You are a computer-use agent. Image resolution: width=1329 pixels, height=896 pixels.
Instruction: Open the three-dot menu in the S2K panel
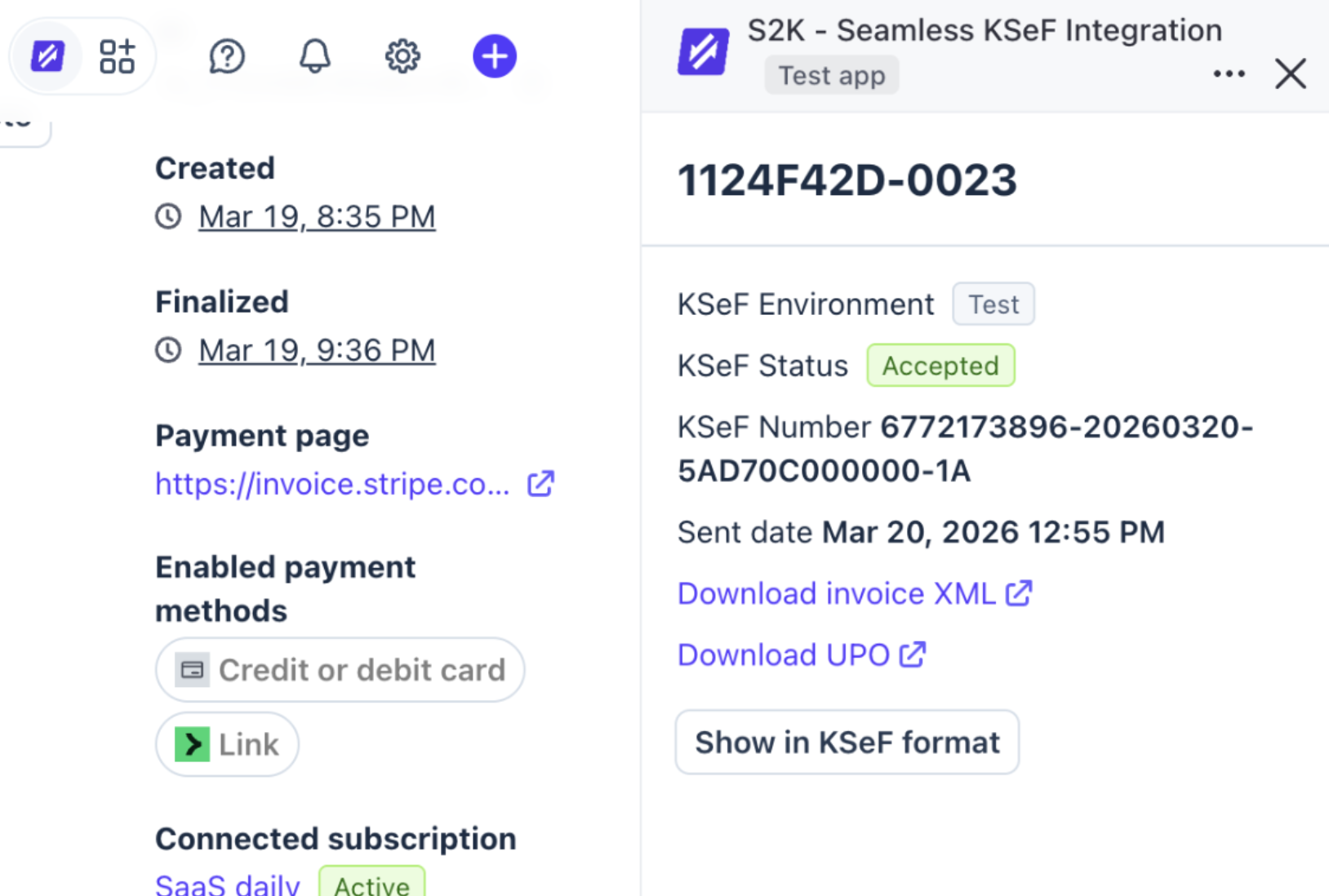coord(1229,74)
